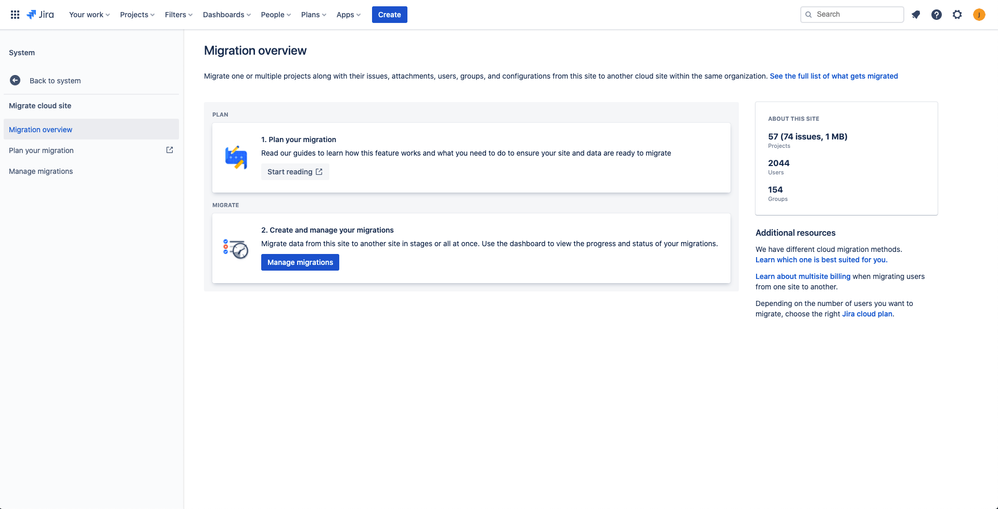Click 2. Create and manage your migrations title
The image size is (998, 509).
[x=328, y=230]
